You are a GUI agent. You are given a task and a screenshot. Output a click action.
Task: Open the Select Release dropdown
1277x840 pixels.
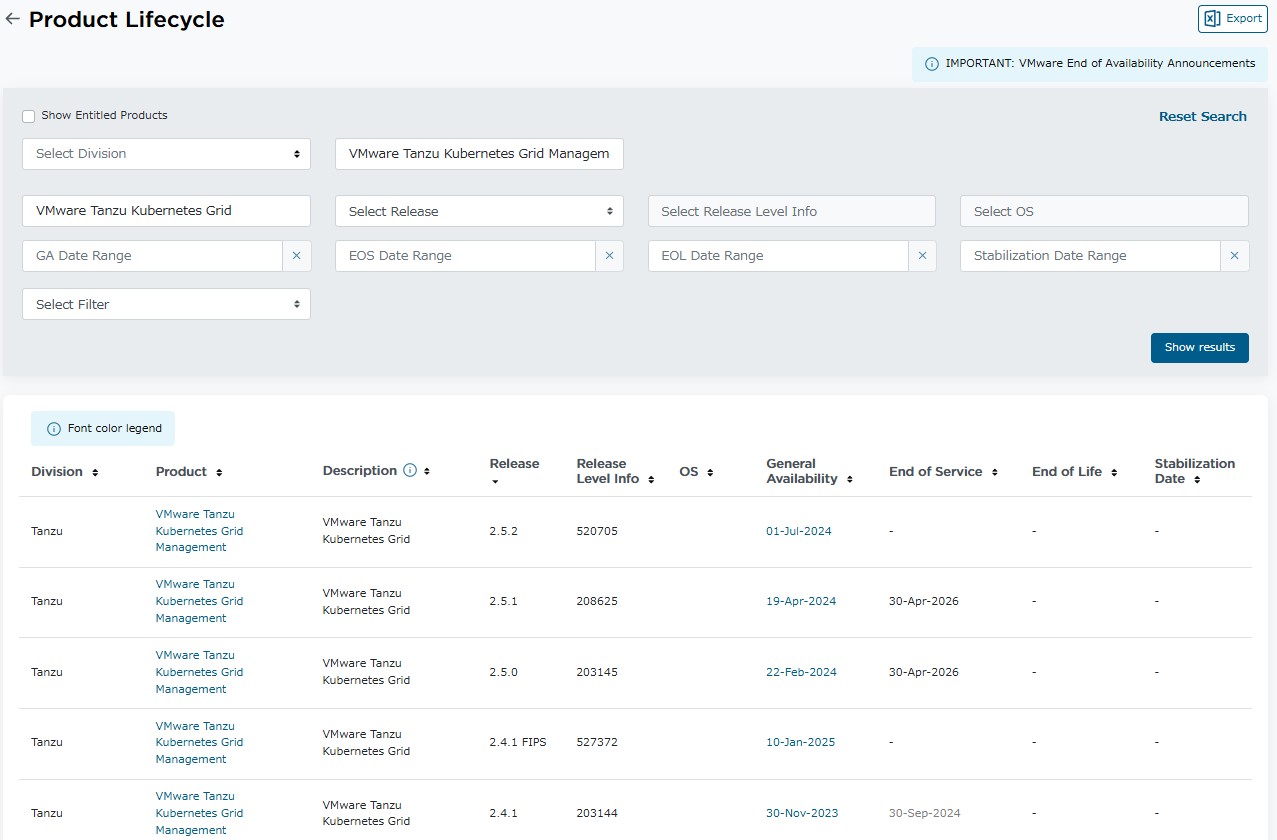(479, 211)
